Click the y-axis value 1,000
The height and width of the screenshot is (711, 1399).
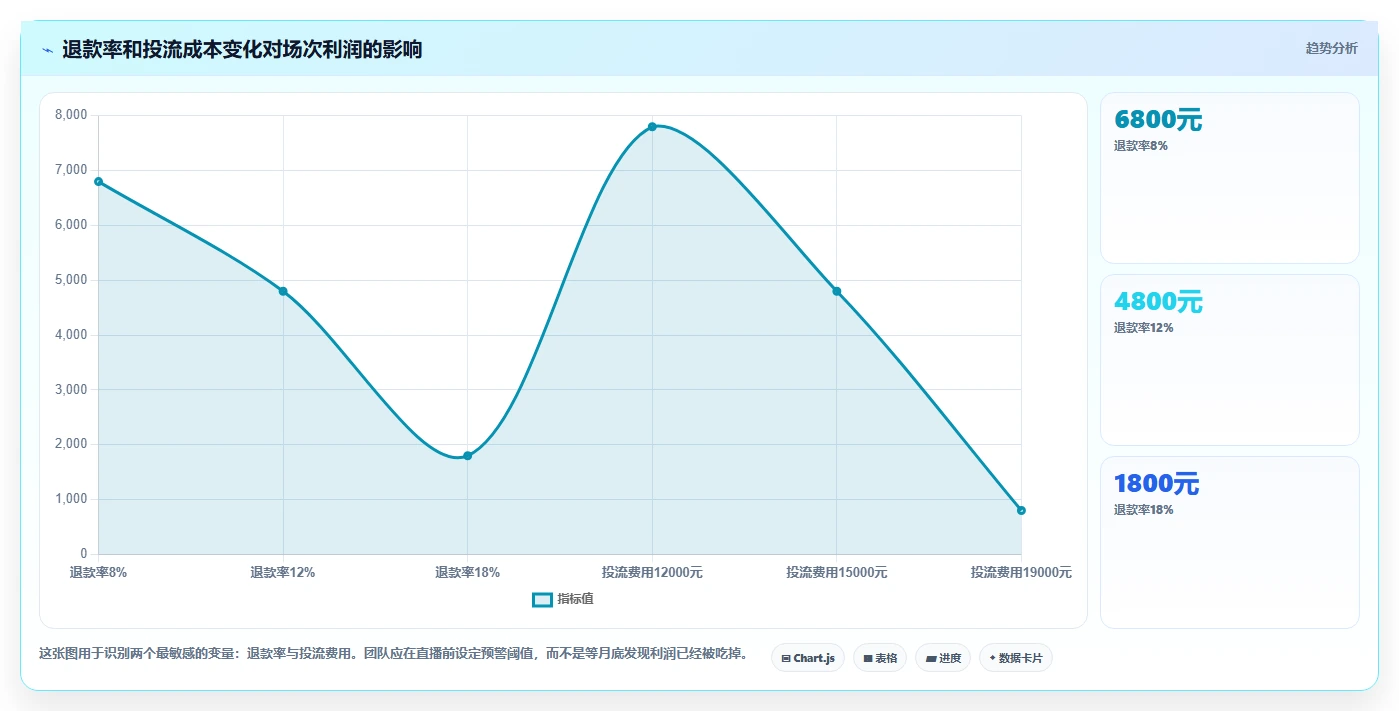[x=70, y=499]
